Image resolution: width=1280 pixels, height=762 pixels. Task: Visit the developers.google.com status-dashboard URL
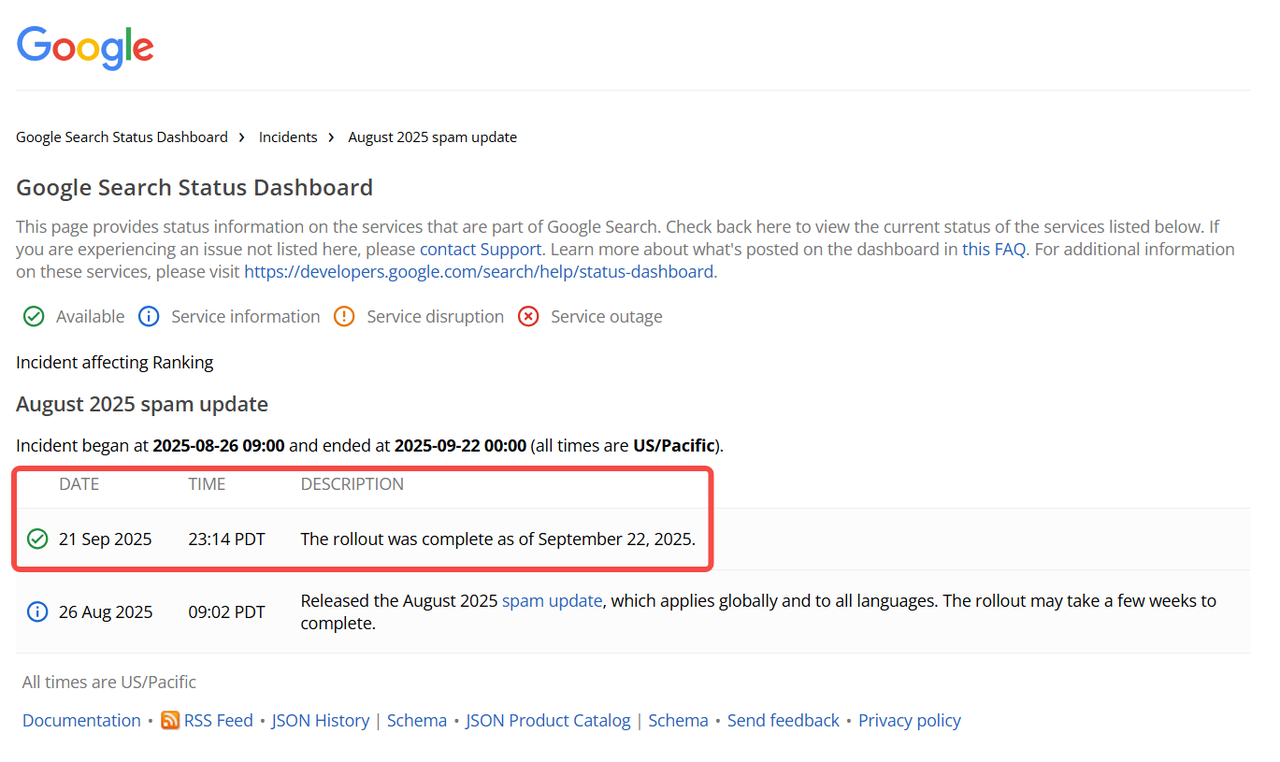[x=479, y=271]
